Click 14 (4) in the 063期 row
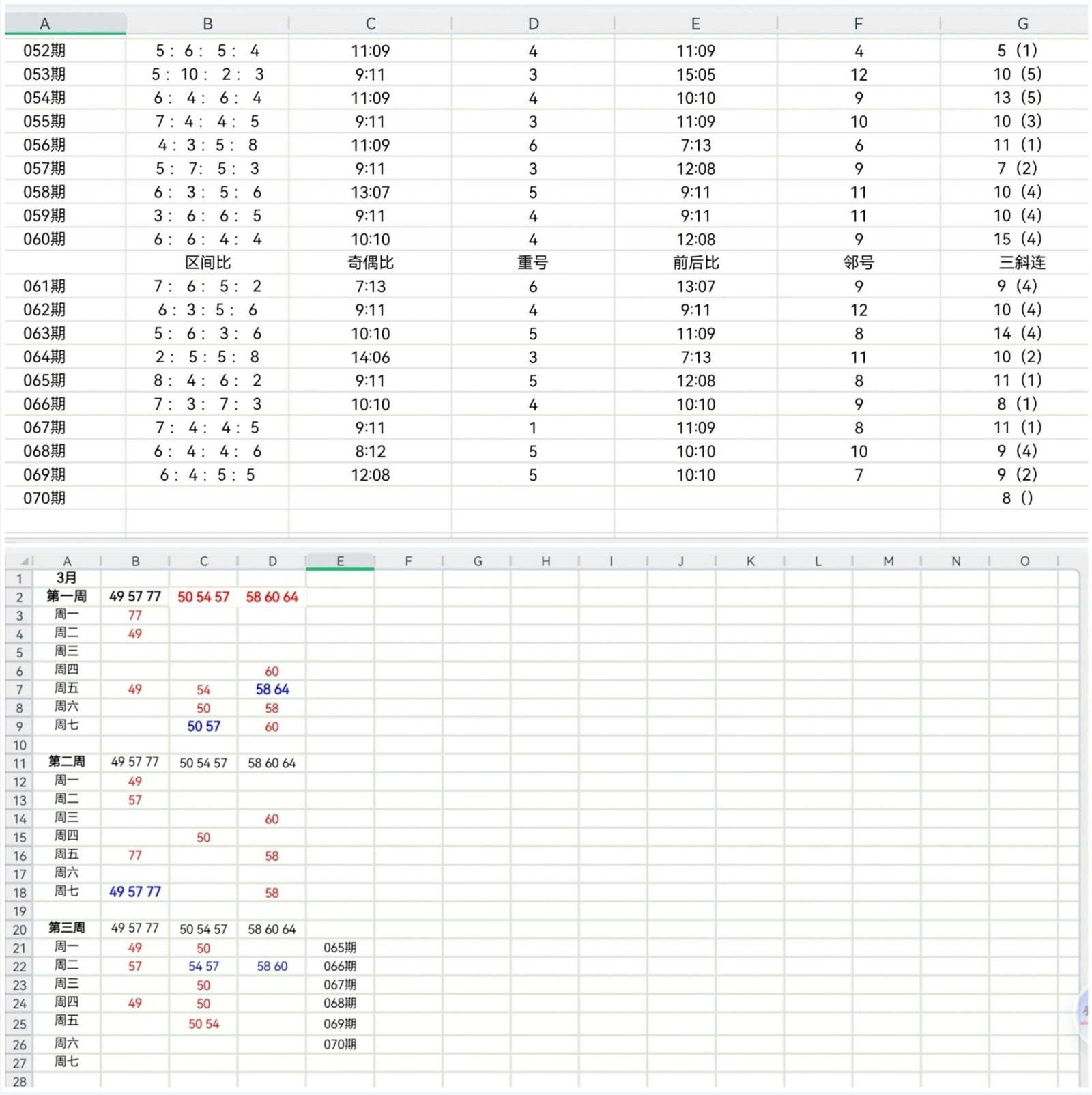Viewport: 1092px width, 1095px height. (1018, 333)
